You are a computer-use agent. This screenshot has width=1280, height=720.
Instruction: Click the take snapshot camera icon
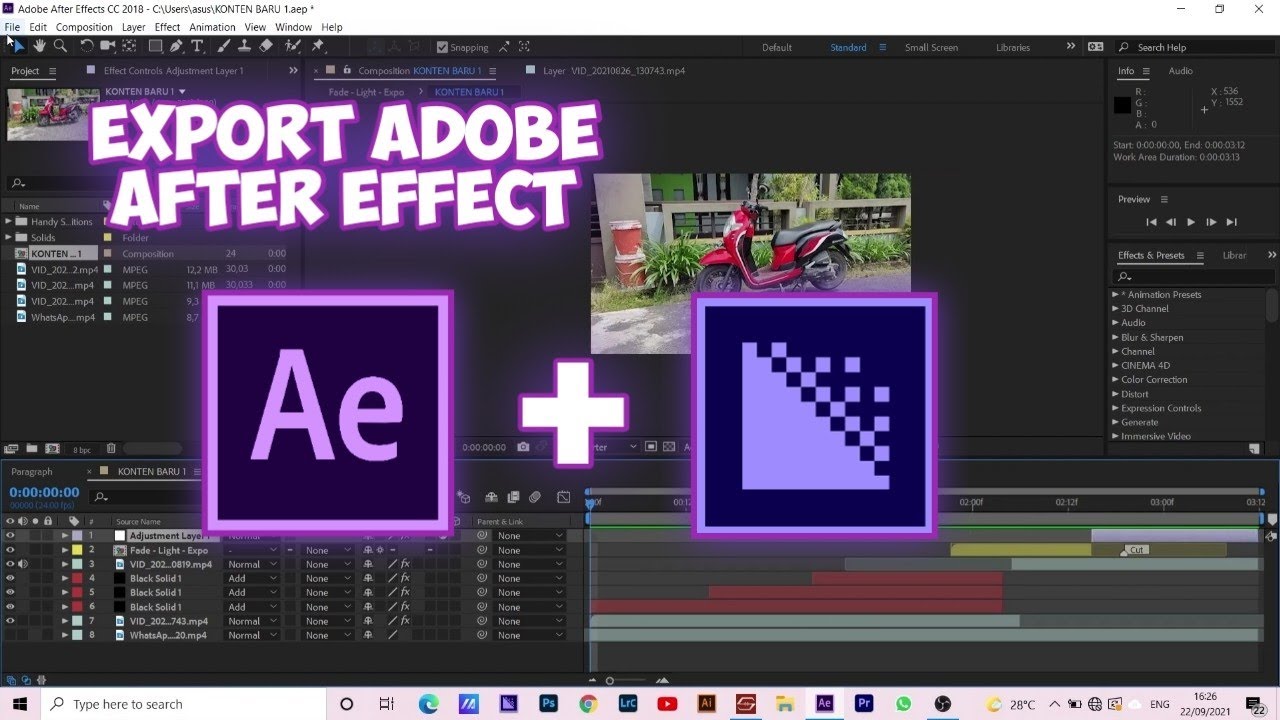click(x=523, y=448)
